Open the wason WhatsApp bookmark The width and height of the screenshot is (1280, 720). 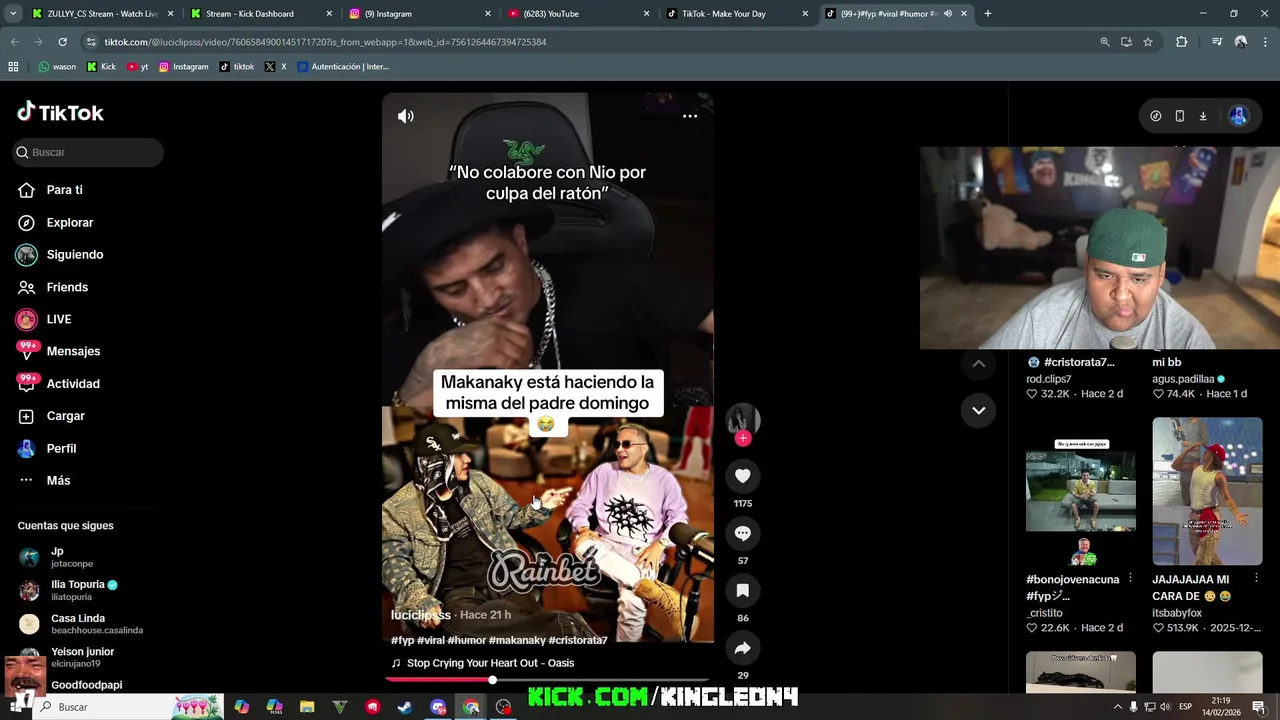click(x=57, y=67)
